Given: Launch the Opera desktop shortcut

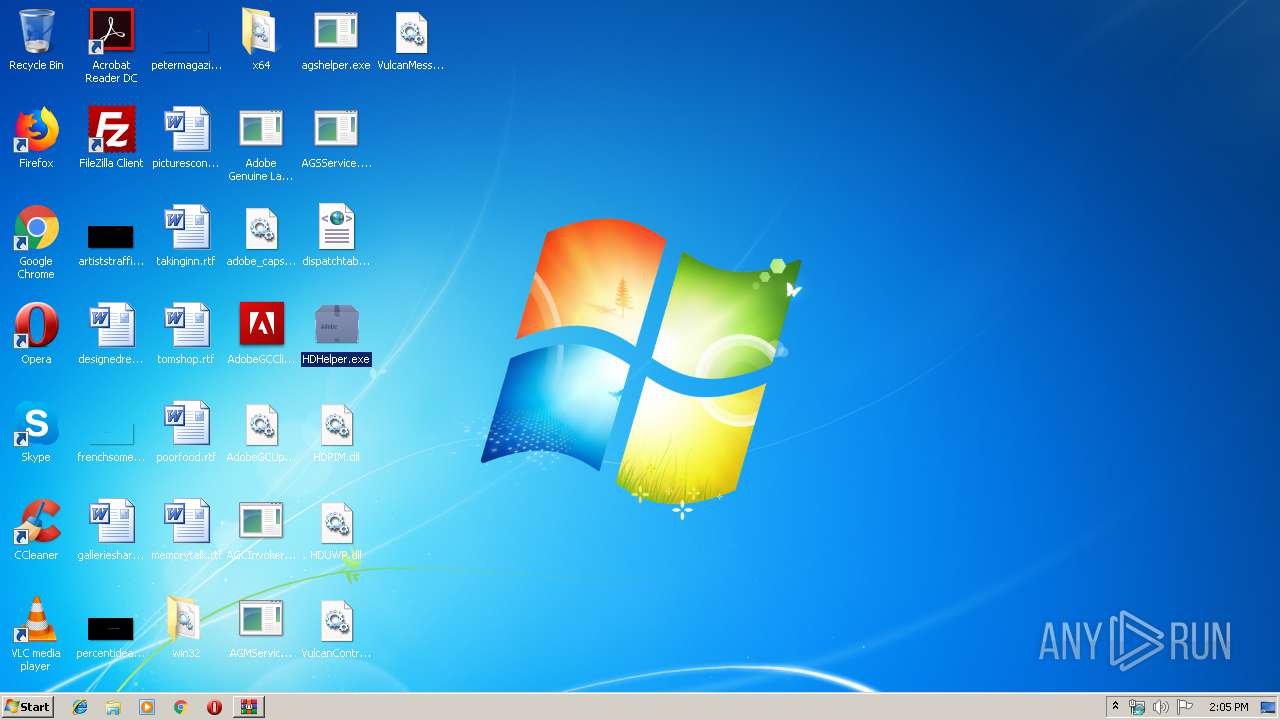Looking at the screenshot, I should [36, 336].
